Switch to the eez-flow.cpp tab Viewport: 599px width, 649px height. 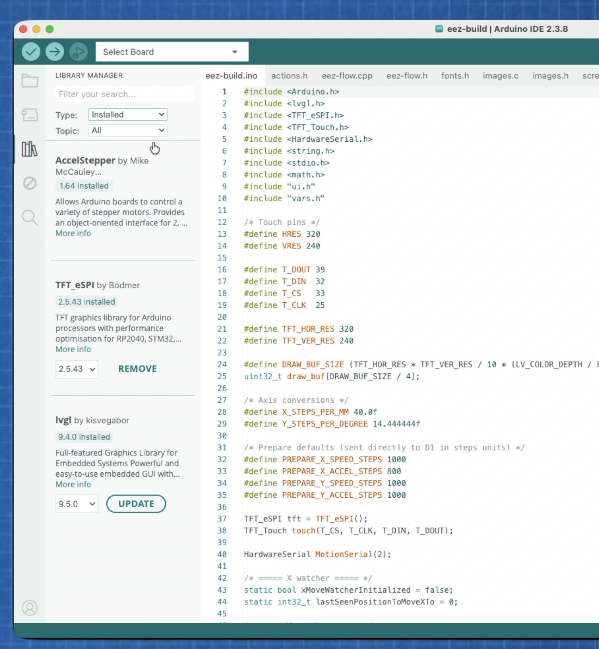[x=347, y=76]
